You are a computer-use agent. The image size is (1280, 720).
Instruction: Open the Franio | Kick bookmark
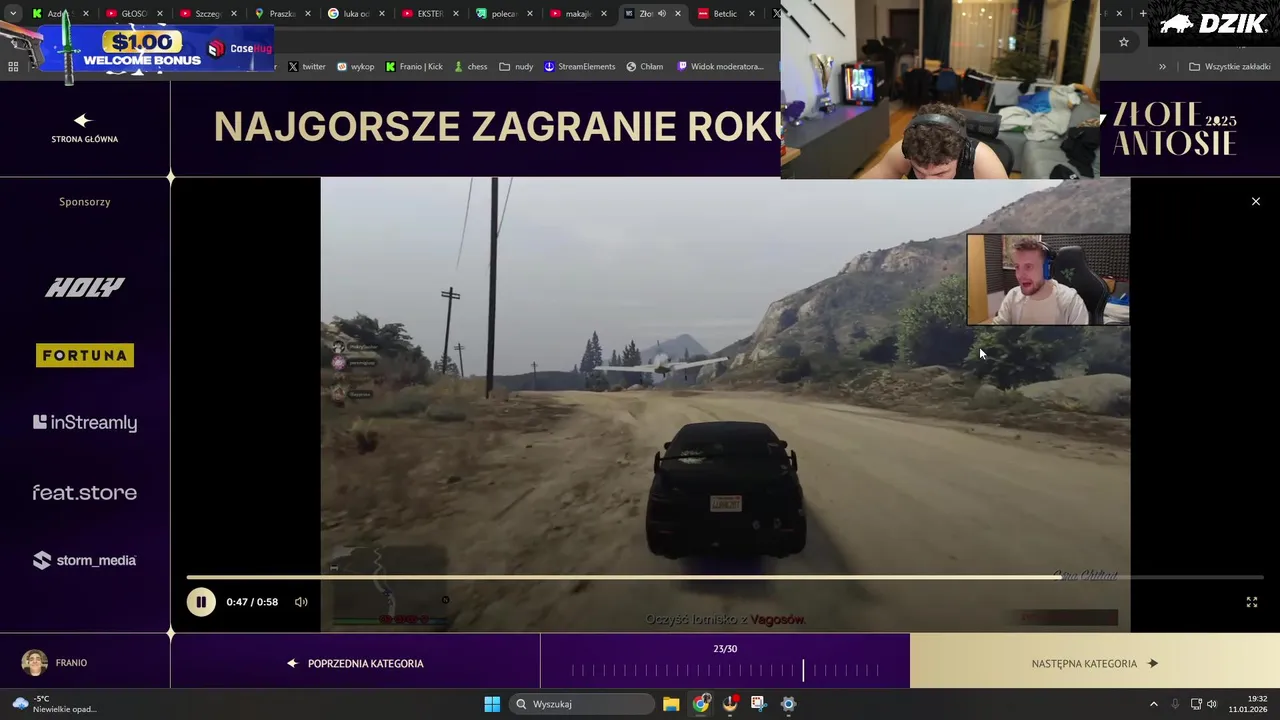pos(414,67)
